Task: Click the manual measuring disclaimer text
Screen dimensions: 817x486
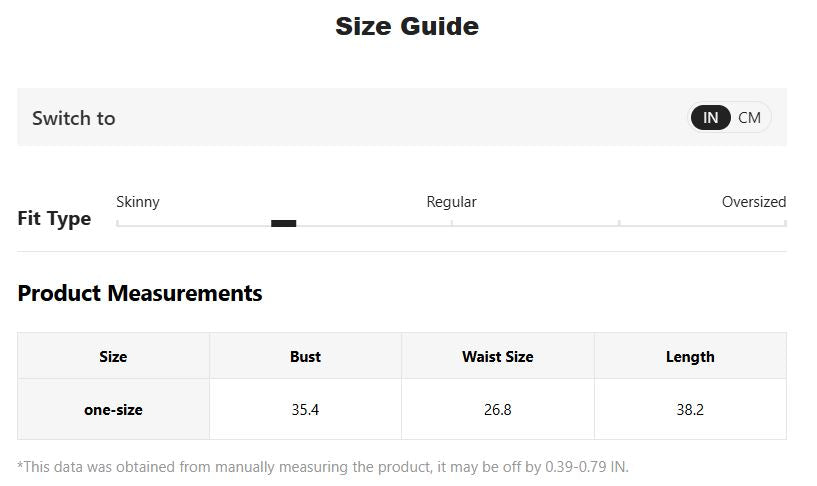Action: (x=323, y=467)
